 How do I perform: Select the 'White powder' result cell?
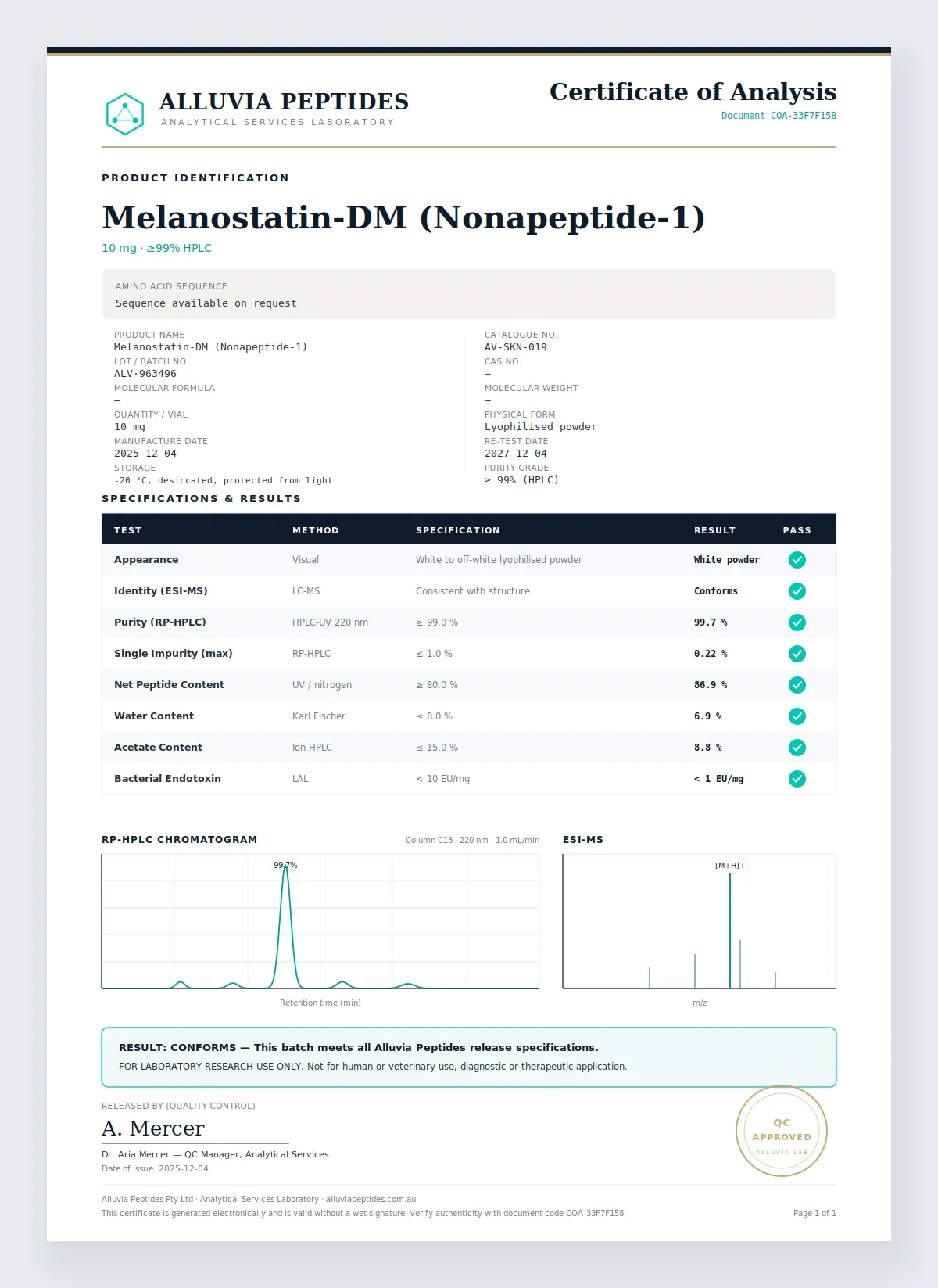click(x=727, y=560)
